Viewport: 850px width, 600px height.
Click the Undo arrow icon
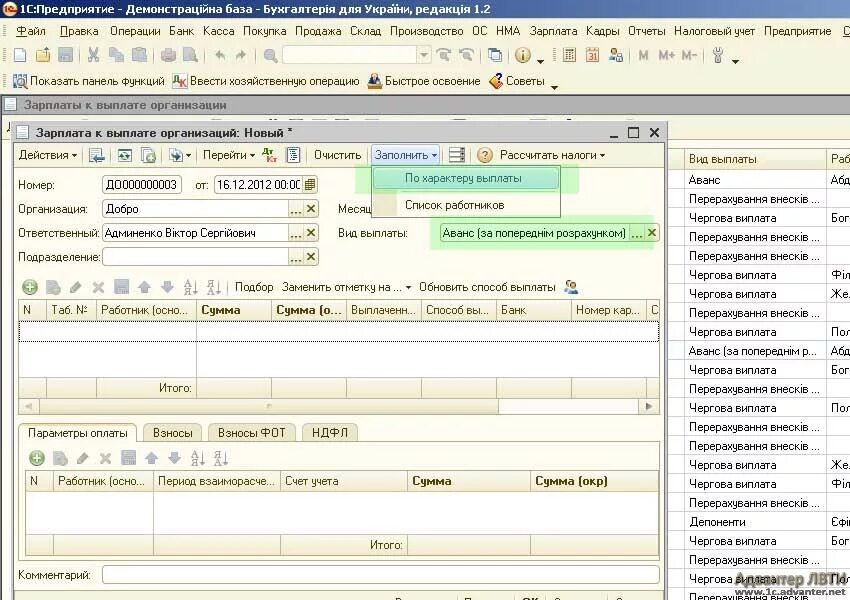(220, 55)
